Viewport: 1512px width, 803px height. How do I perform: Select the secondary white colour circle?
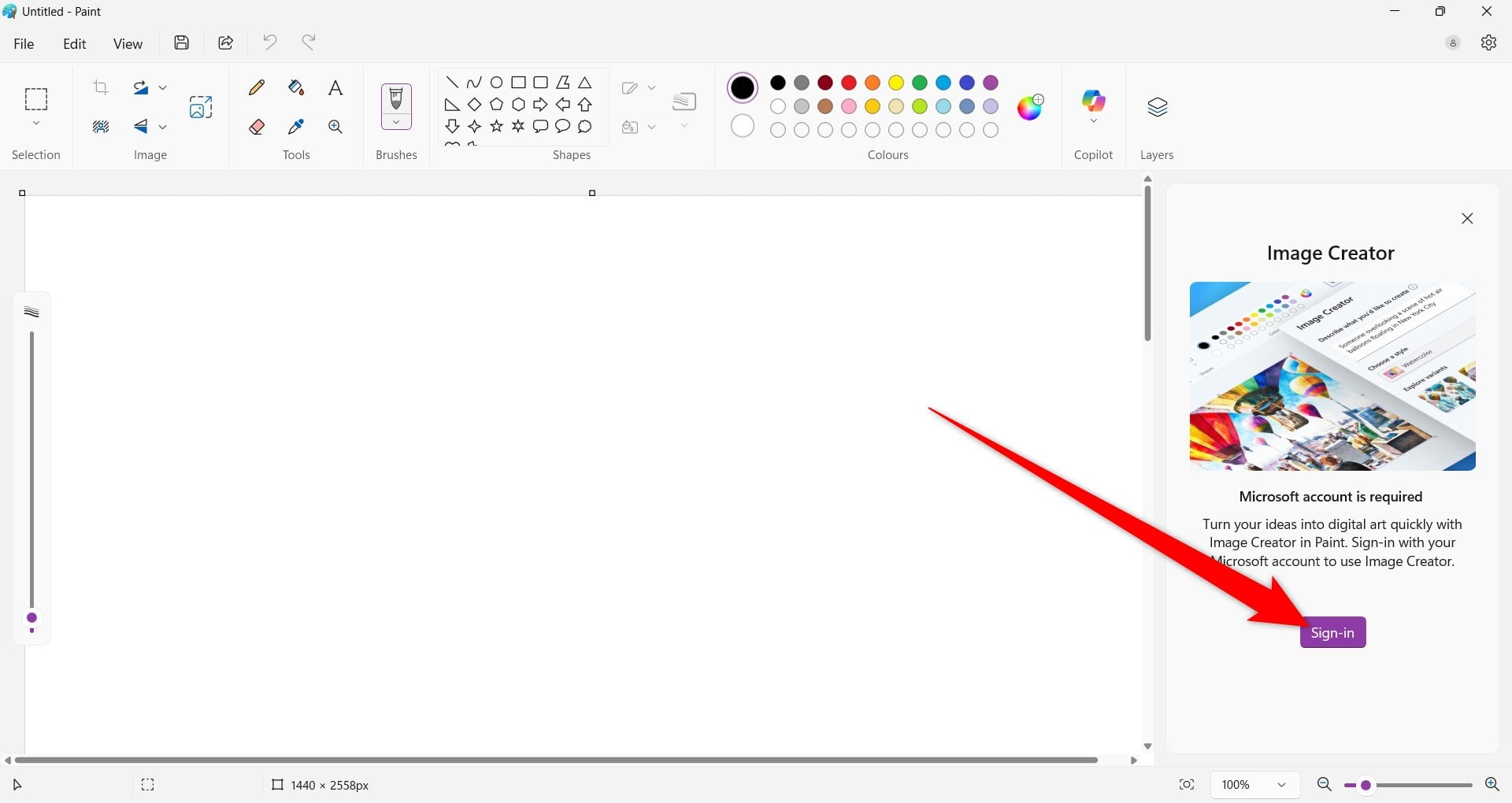pyautogui.click(x=743, y=126)
